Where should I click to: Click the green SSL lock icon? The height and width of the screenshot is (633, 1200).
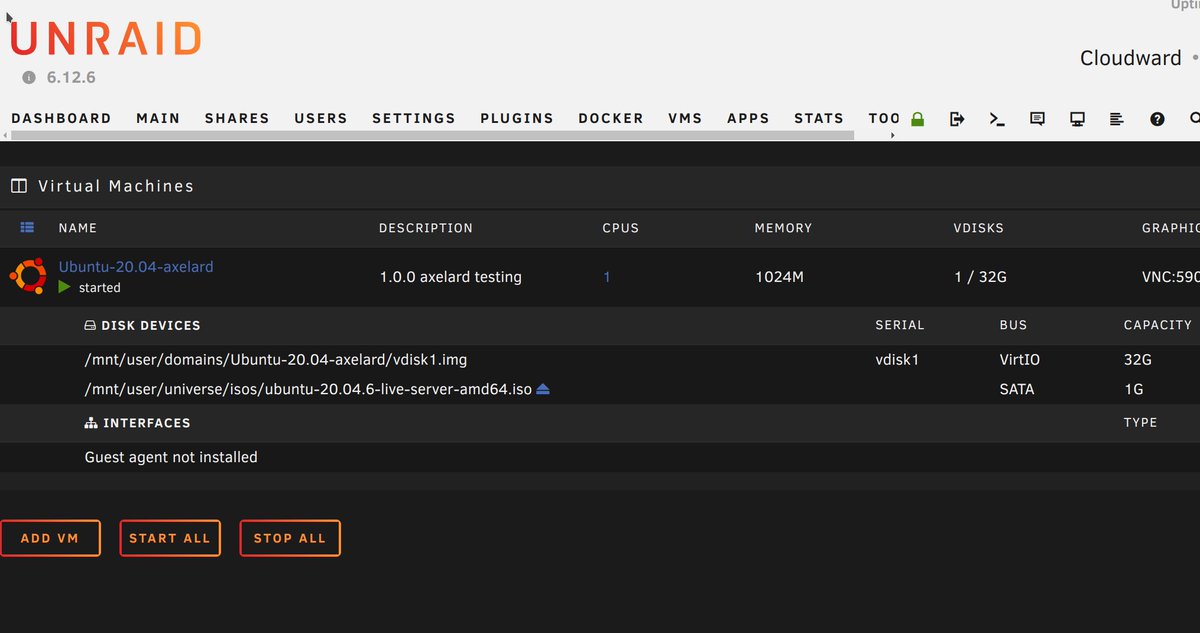click(x=916, y=118)
